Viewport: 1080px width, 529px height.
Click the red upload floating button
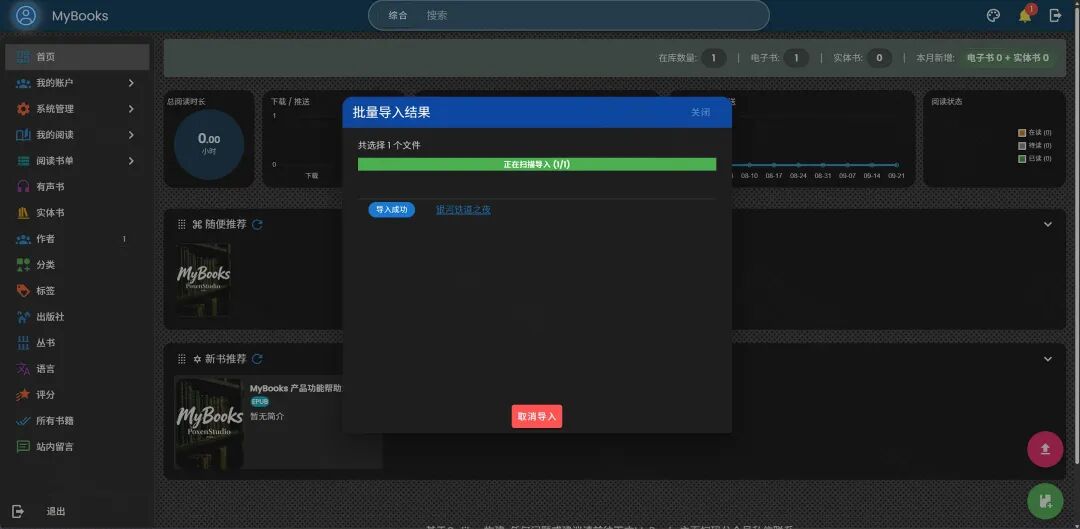(x=1045, y=449)
